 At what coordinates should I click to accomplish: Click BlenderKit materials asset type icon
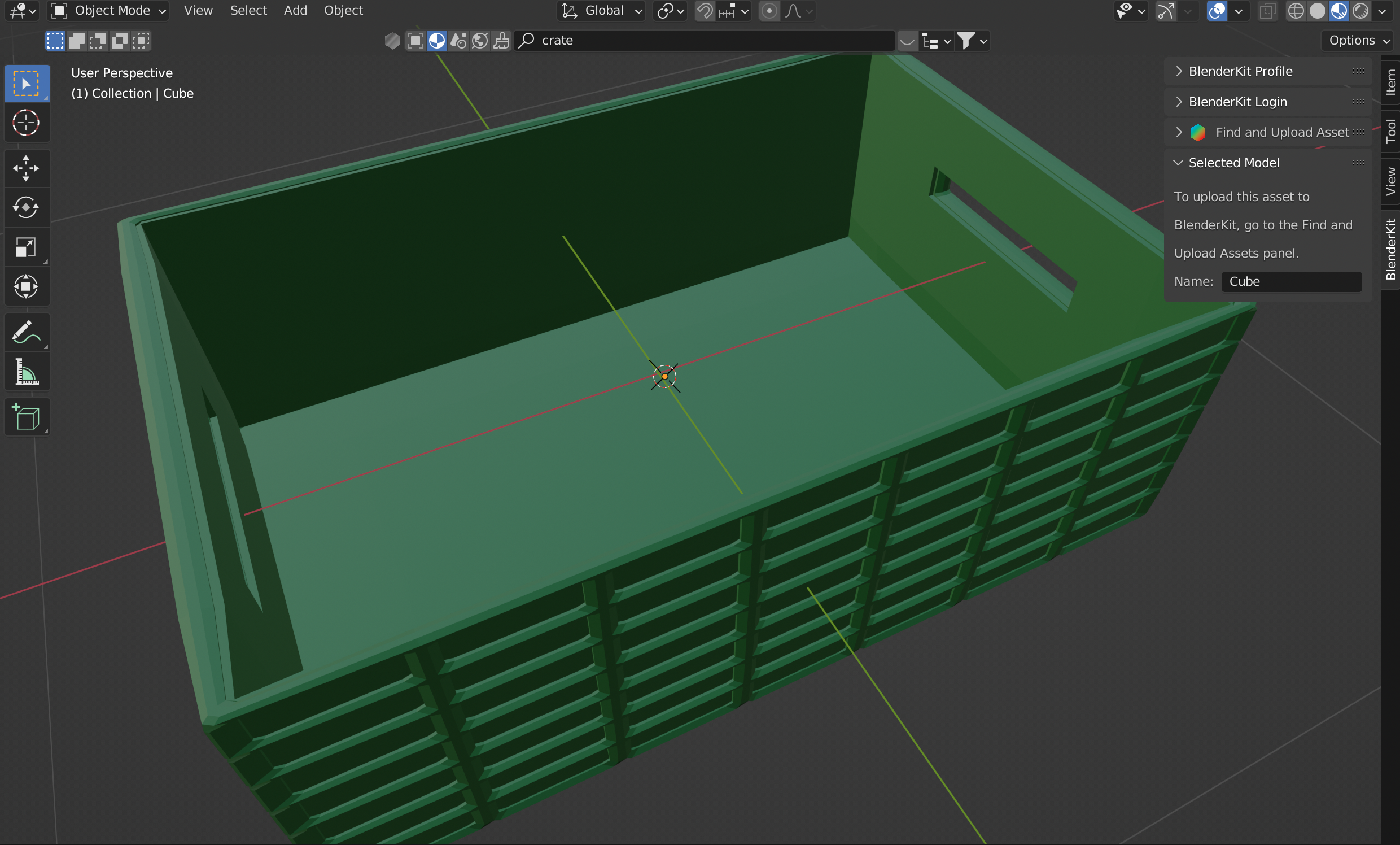[x=437, y=40]
